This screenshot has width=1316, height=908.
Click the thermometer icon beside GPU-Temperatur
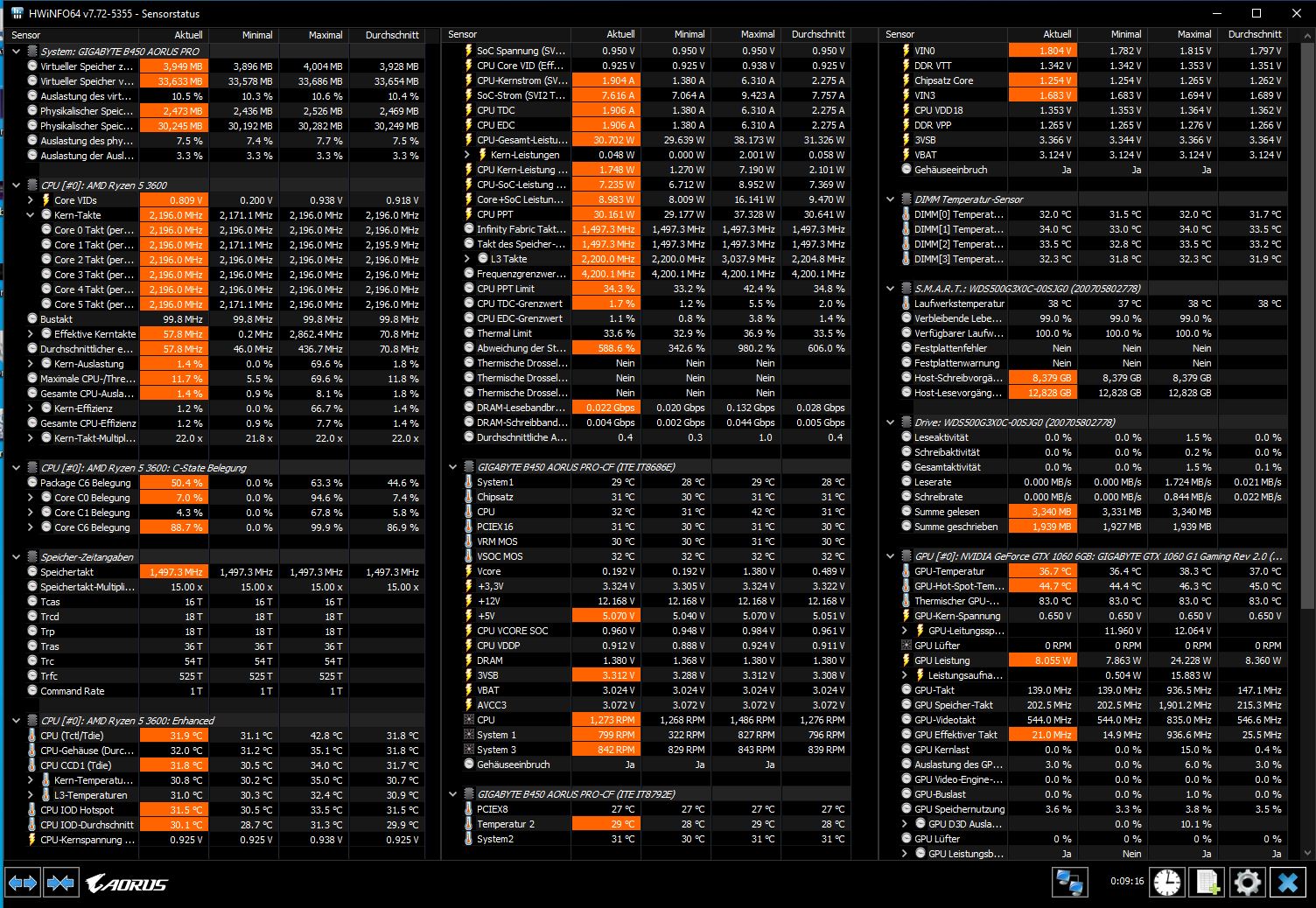(906, 571)
